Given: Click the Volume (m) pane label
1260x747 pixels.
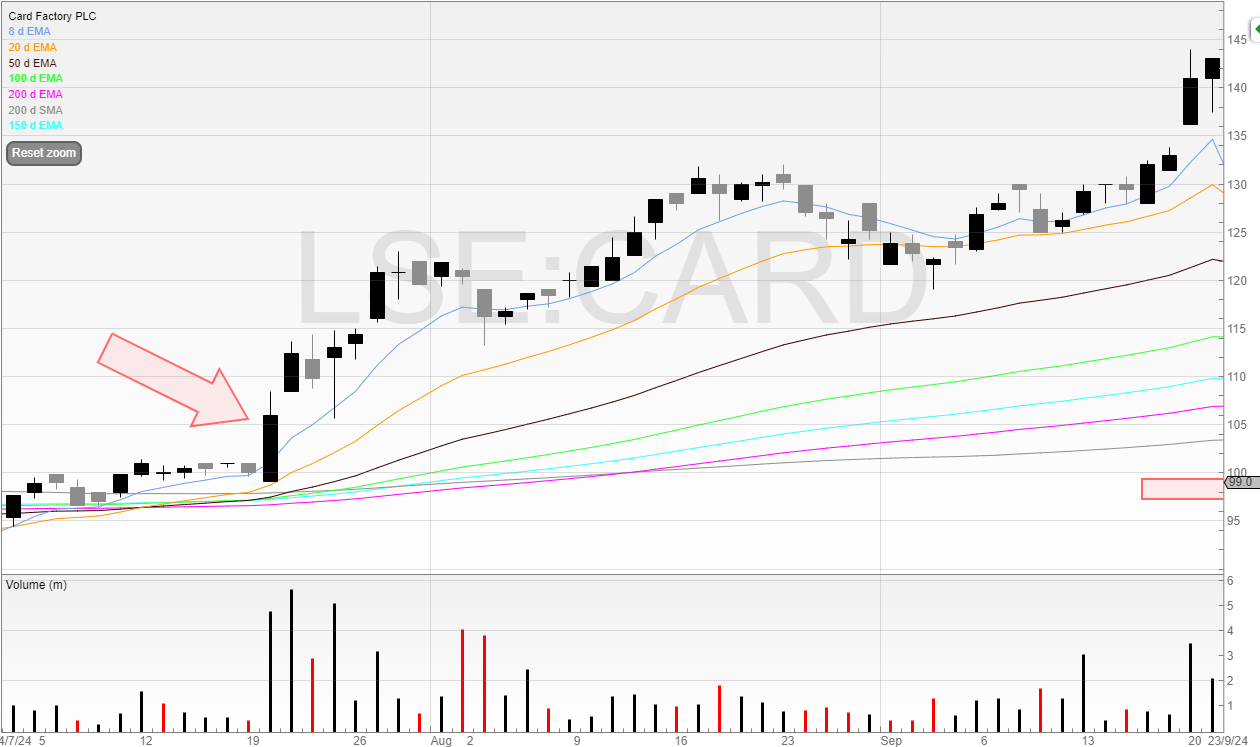Looking at the screenshot, I should 36,584.
